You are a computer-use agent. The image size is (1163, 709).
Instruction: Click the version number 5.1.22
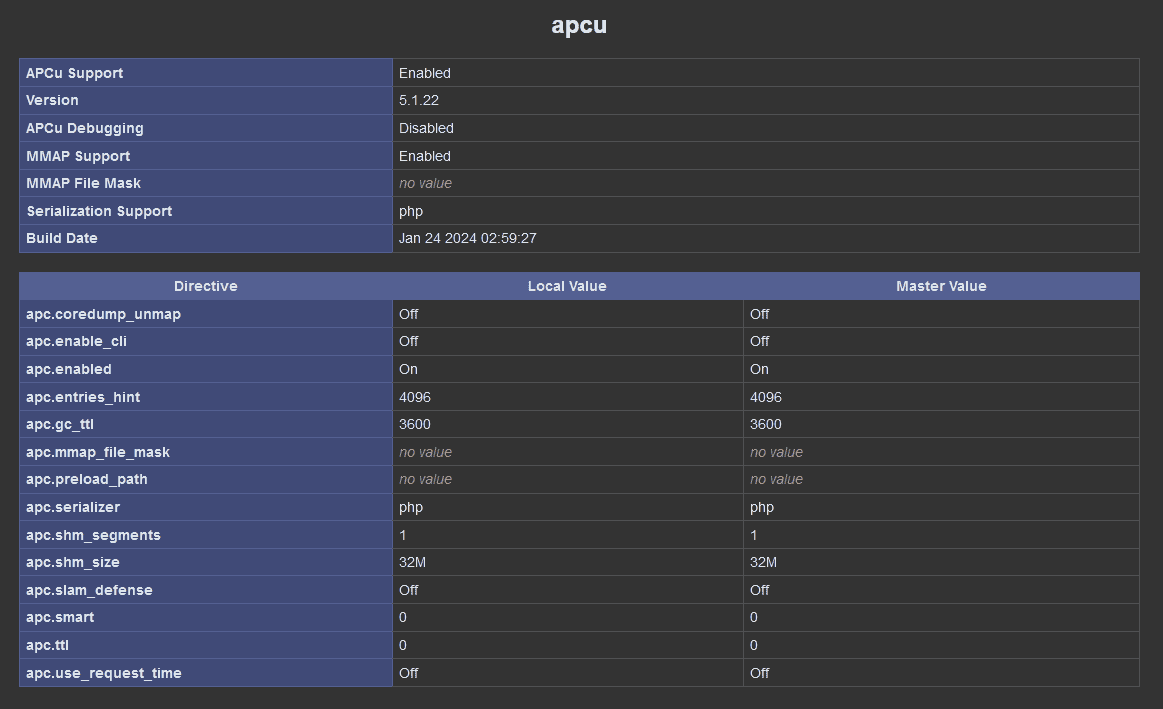coord(418,100)
